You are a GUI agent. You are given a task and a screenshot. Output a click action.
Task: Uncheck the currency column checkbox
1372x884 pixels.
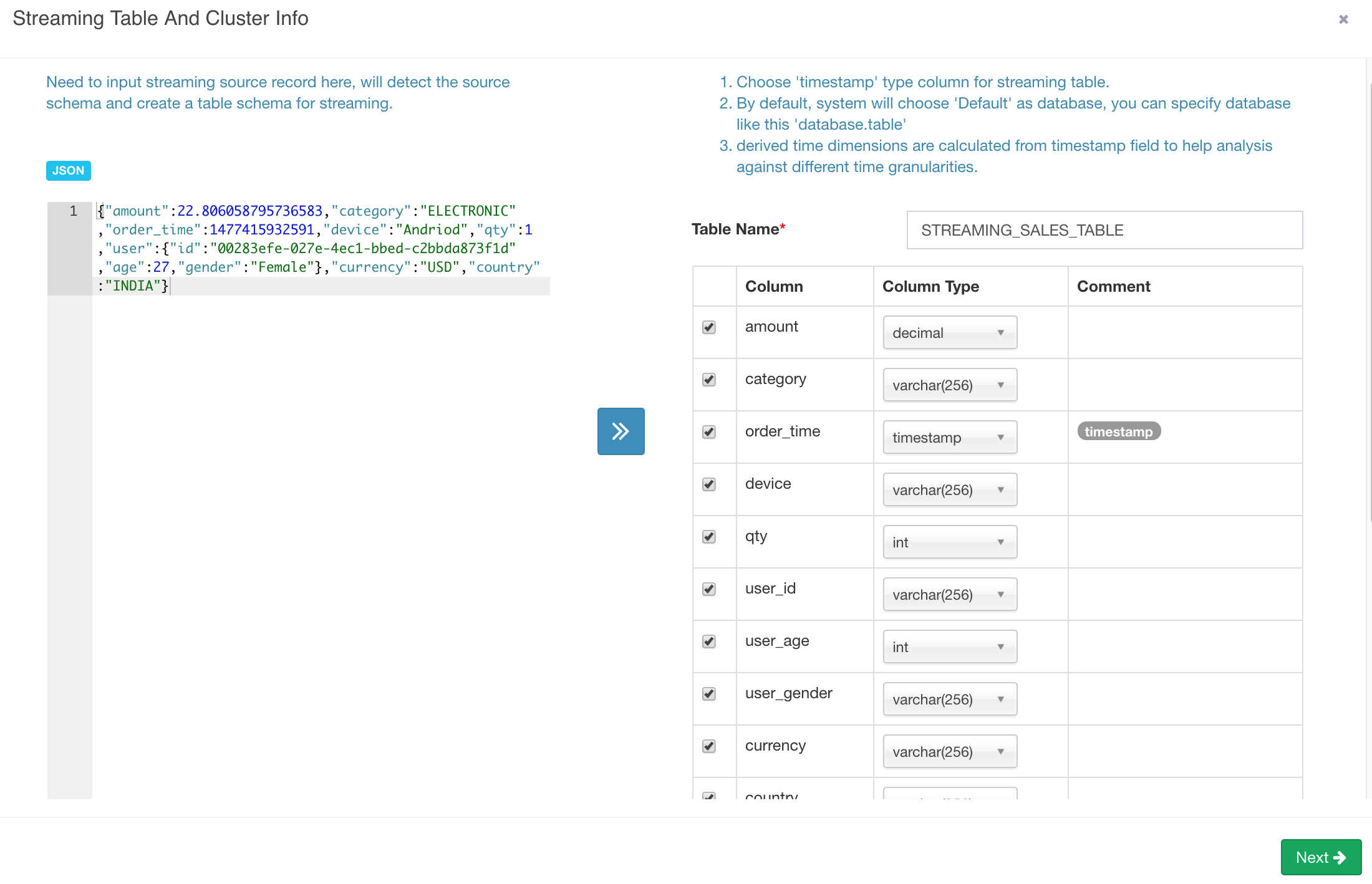(709, 746)
